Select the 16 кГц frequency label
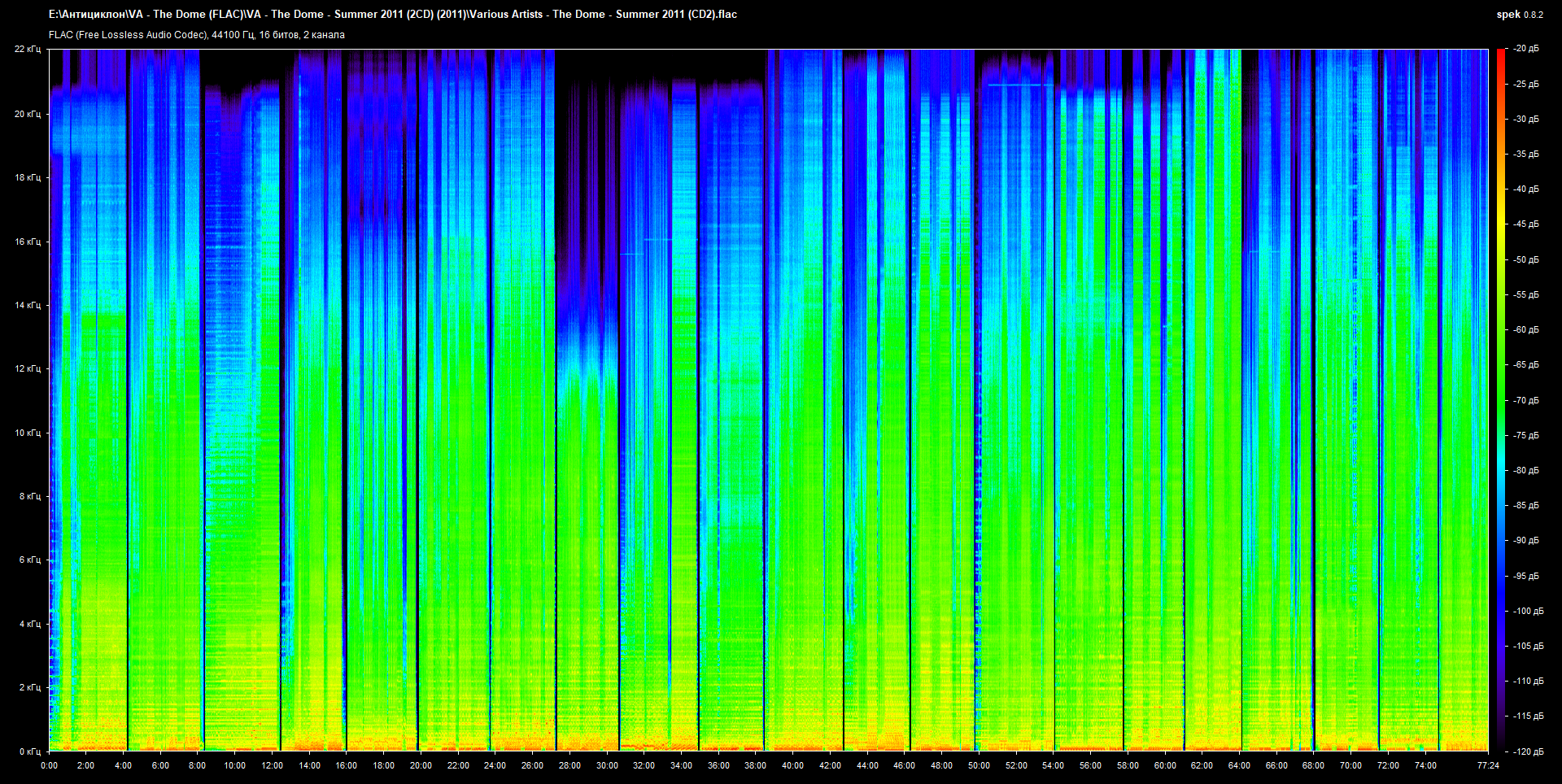This screenshot has width=1562, height=784. click(27, 242)
